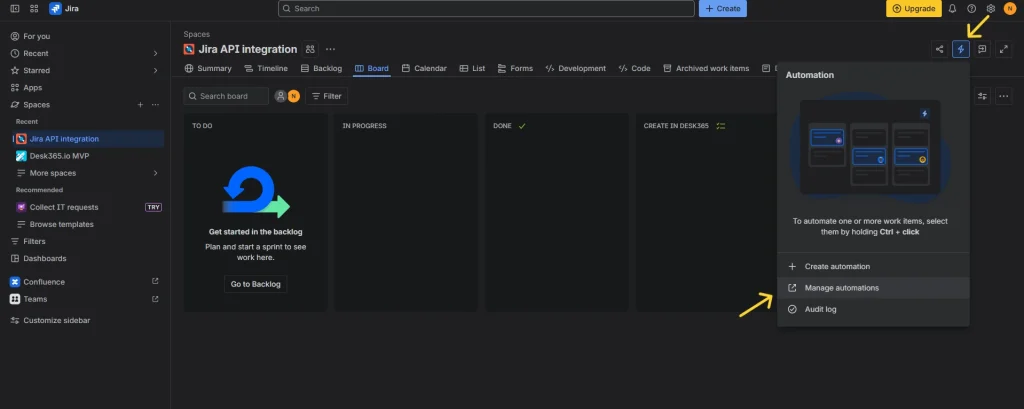Open the board view settings sliders icon
The width and height of the screenshot is (1024, 409).
[x=982, y=96]
